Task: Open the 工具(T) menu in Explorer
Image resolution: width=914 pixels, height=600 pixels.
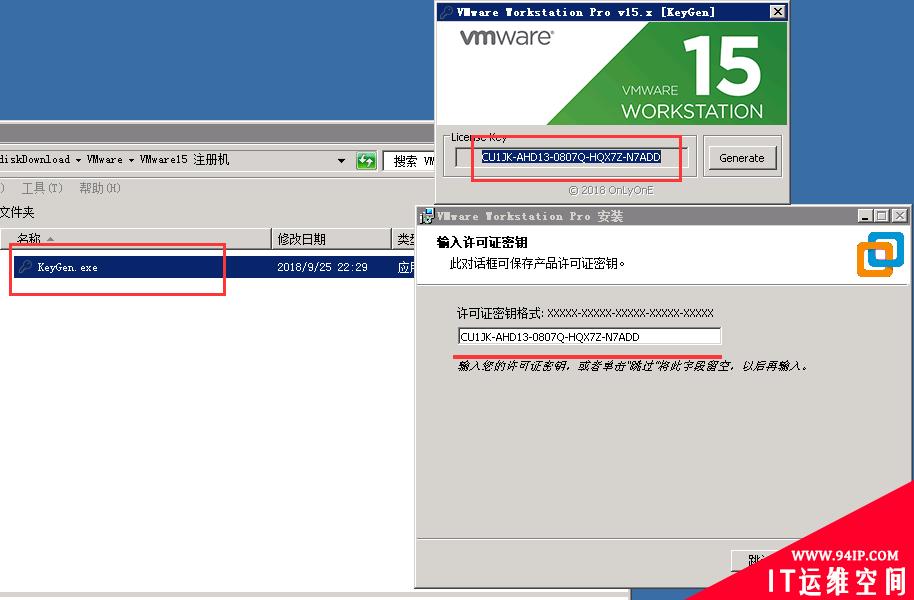Action: pyautogui.click(x=42, y=188)
